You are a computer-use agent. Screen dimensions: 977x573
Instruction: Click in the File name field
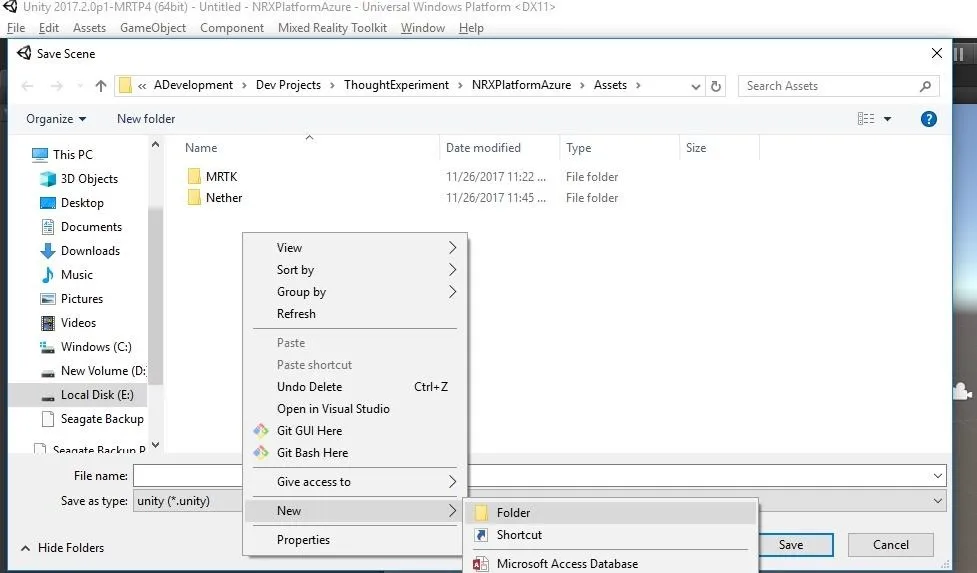(539, 476)
